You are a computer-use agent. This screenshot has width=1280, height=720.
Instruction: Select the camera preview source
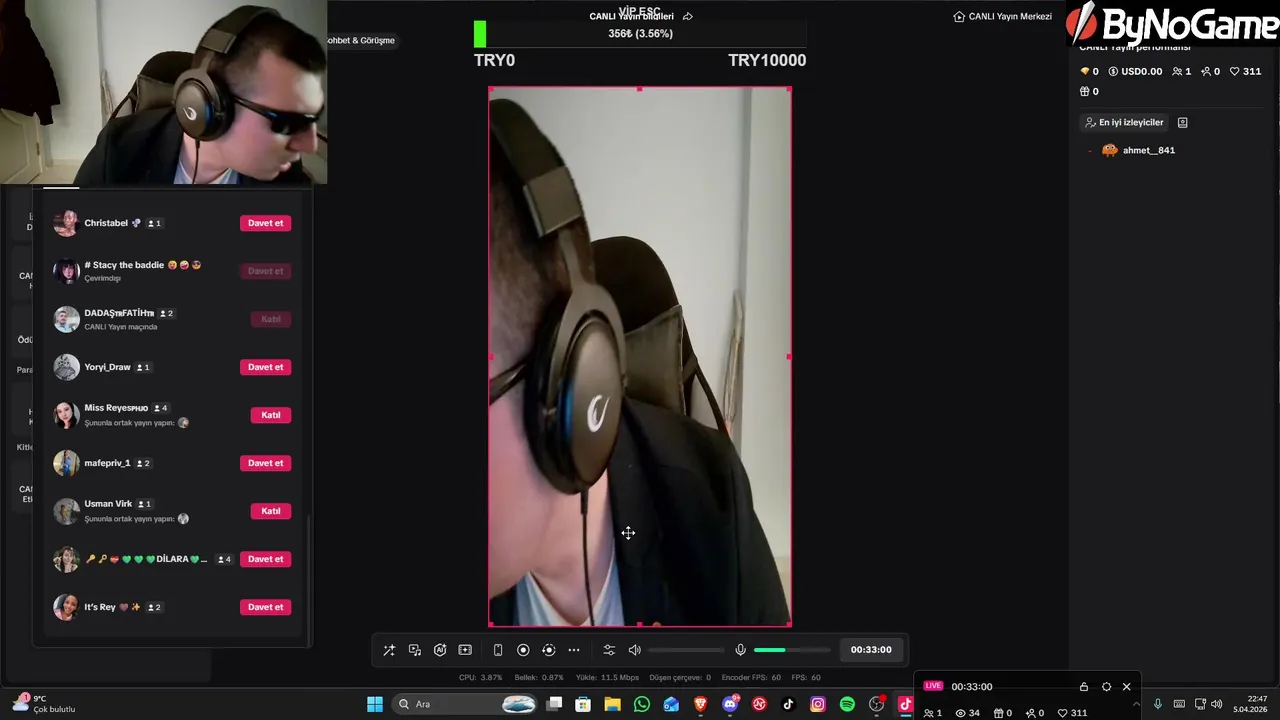[x=640, y=357]
